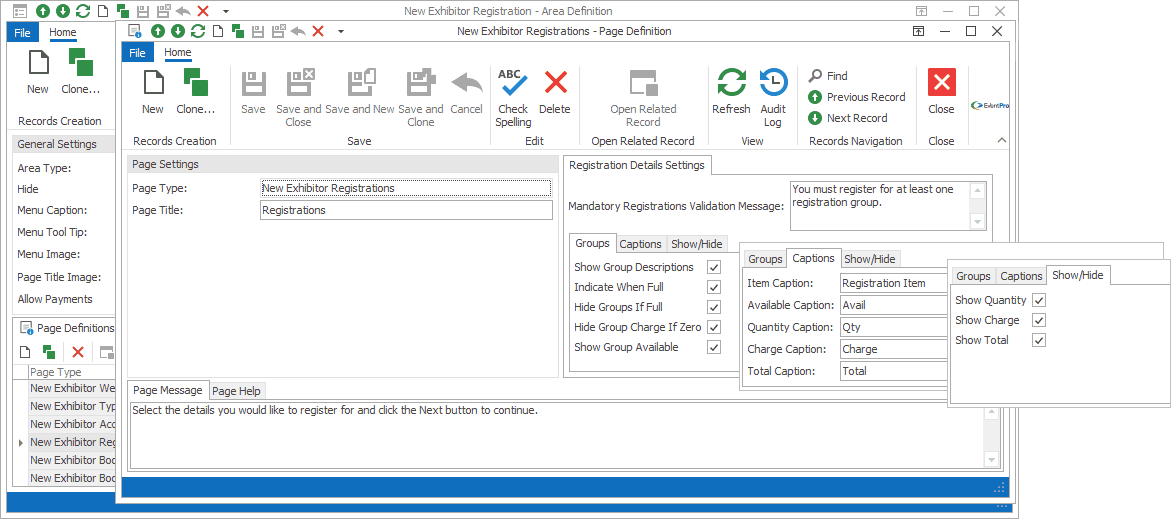Toggle Hide Group Charge If Zero checkbox
Viewport: 1171px width, 519px height.
[x=714, y=327]
